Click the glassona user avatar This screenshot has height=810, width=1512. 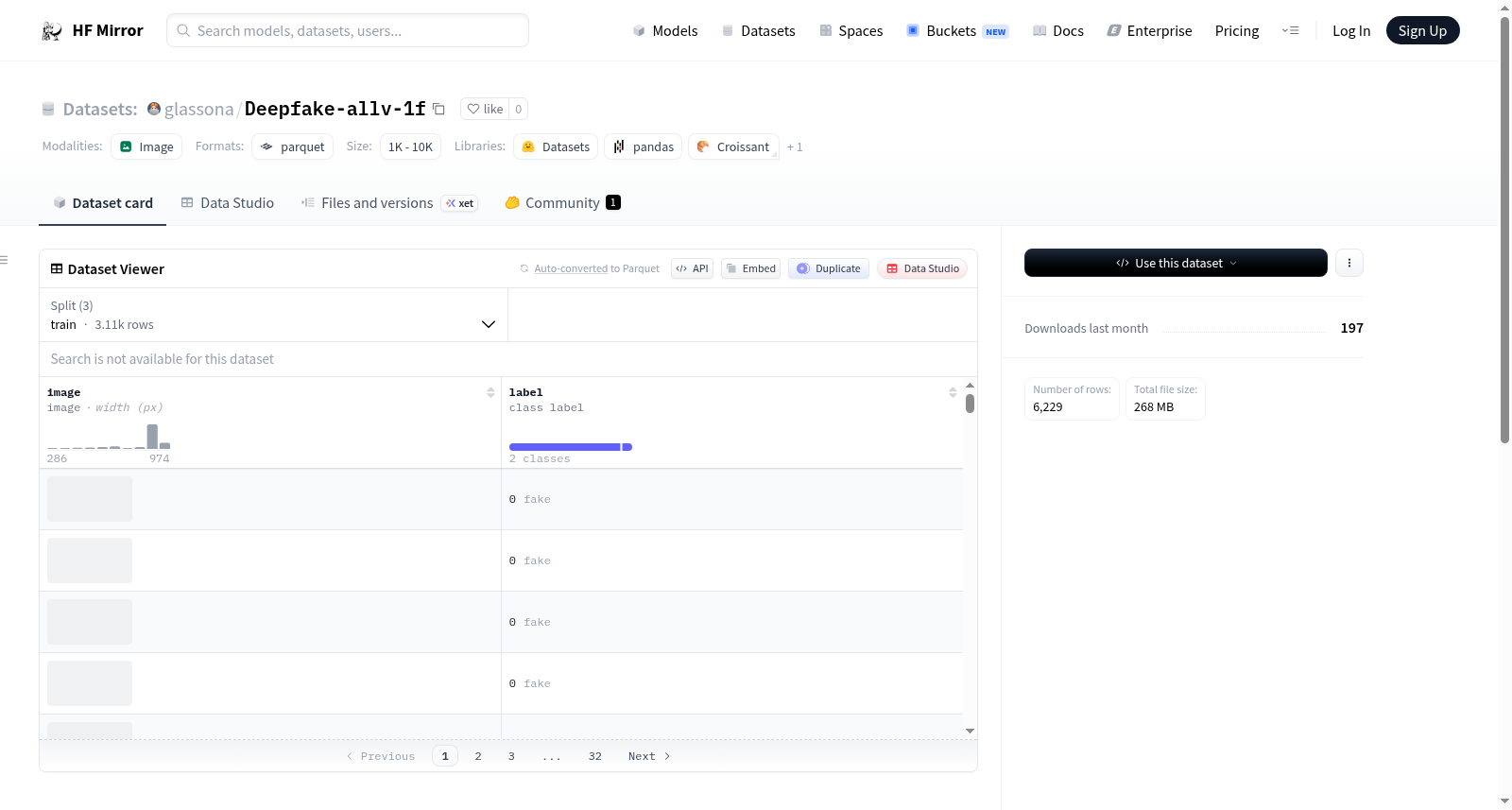(154, 109)
